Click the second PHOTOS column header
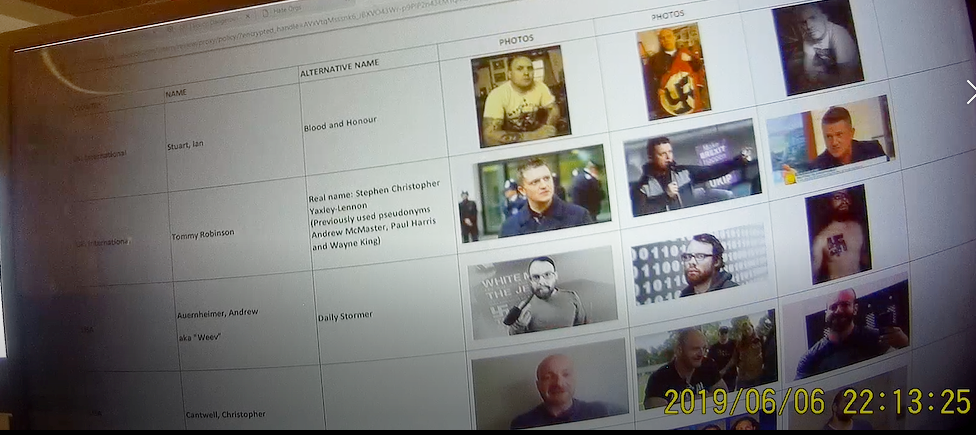Viewport: 976px width, 435px height. coord(668,15)
